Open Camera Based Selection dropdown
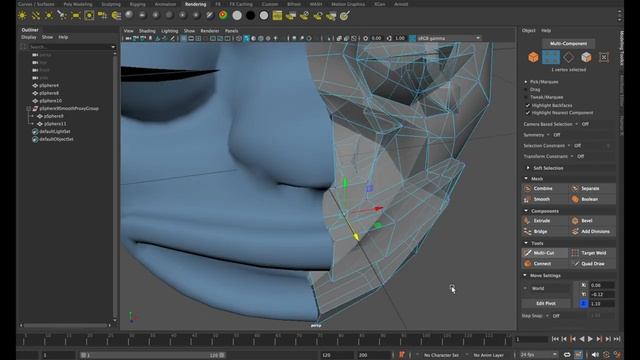Screen dimensions: 640x360 (577, 124)
